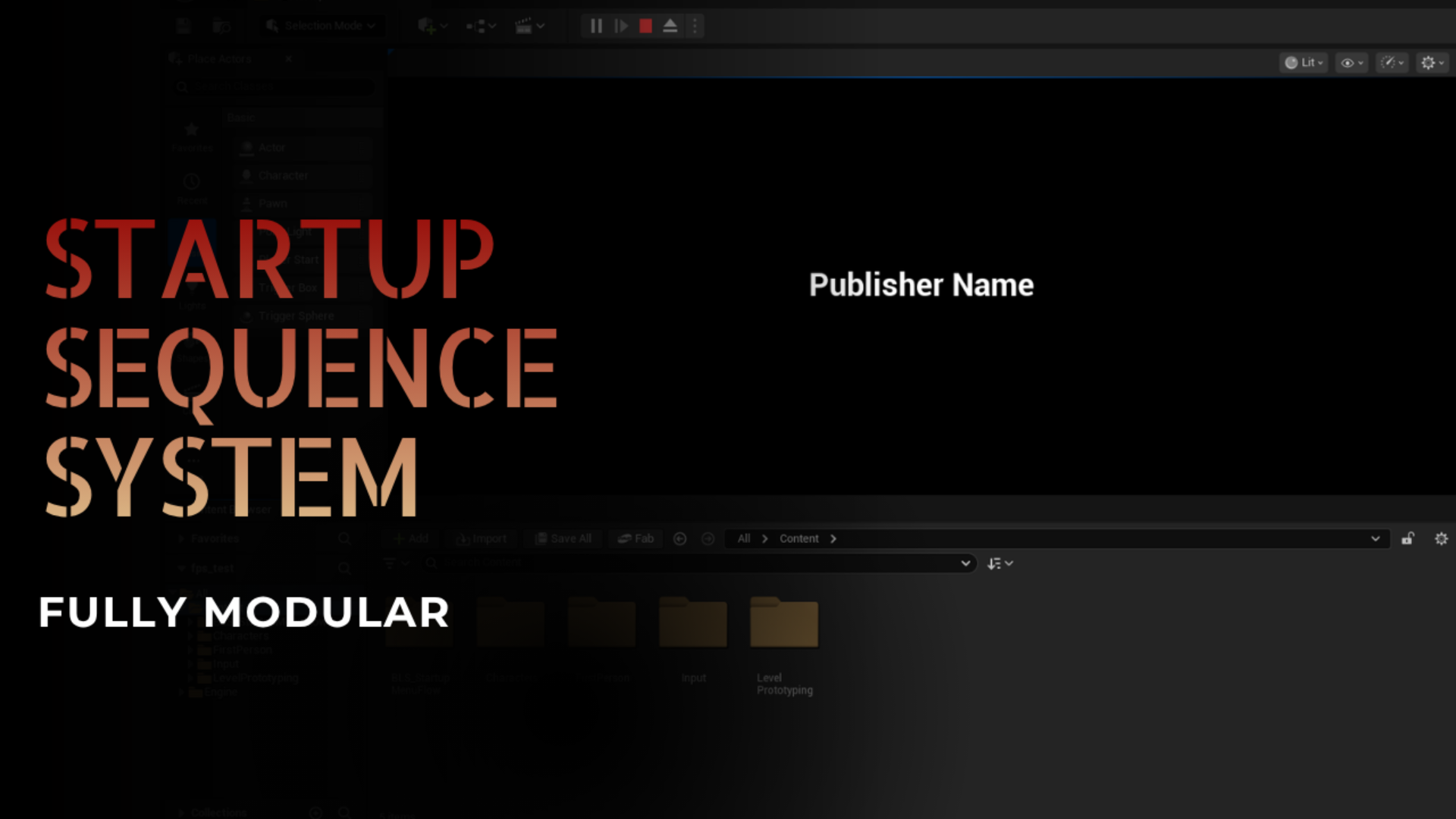Image resolution: width=1456 pixels, height=819 pixels.
Task: Open the Lit view mode dropdown
Action: [1304, 63]
